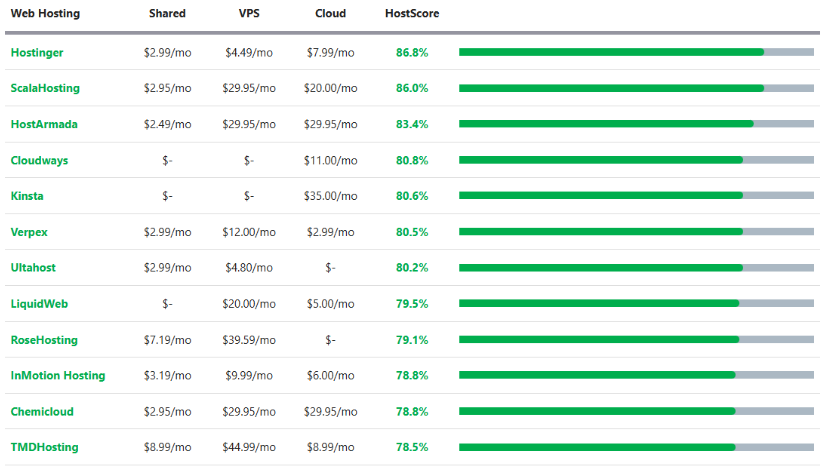Click the ScalaHosting provider name

[x=45, y=88]
